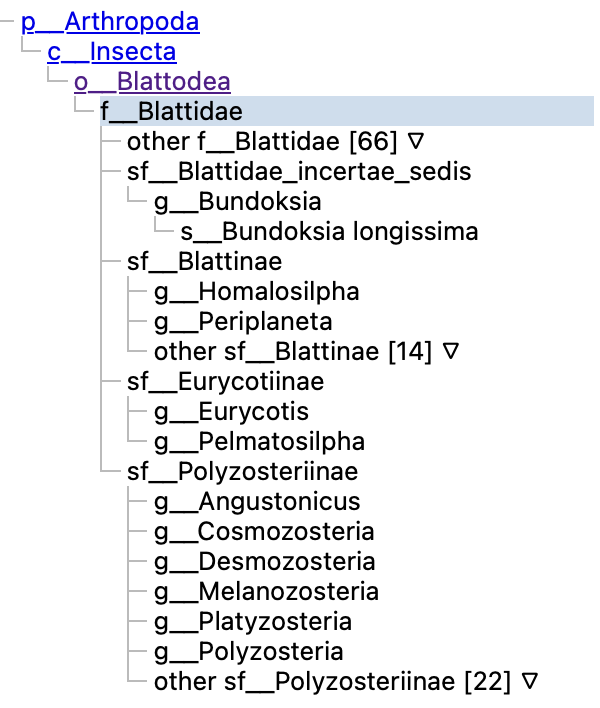Select species s__Bundoksia longissima
The height and width of the screenshot is (708, 600).
[x=329, y=232]
